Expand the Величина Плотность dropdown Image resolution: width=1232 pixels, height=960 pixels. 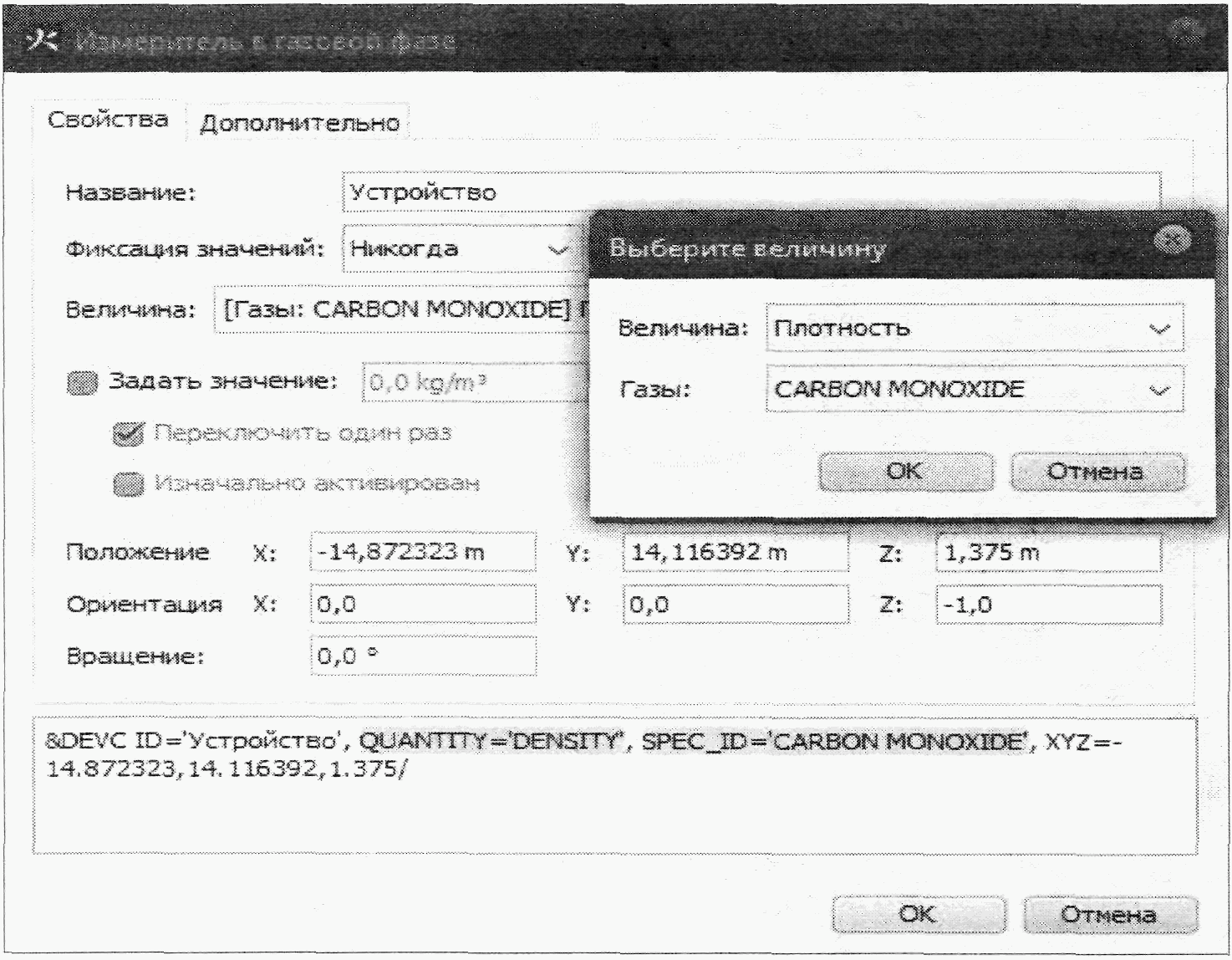click(x=975, y=329)
